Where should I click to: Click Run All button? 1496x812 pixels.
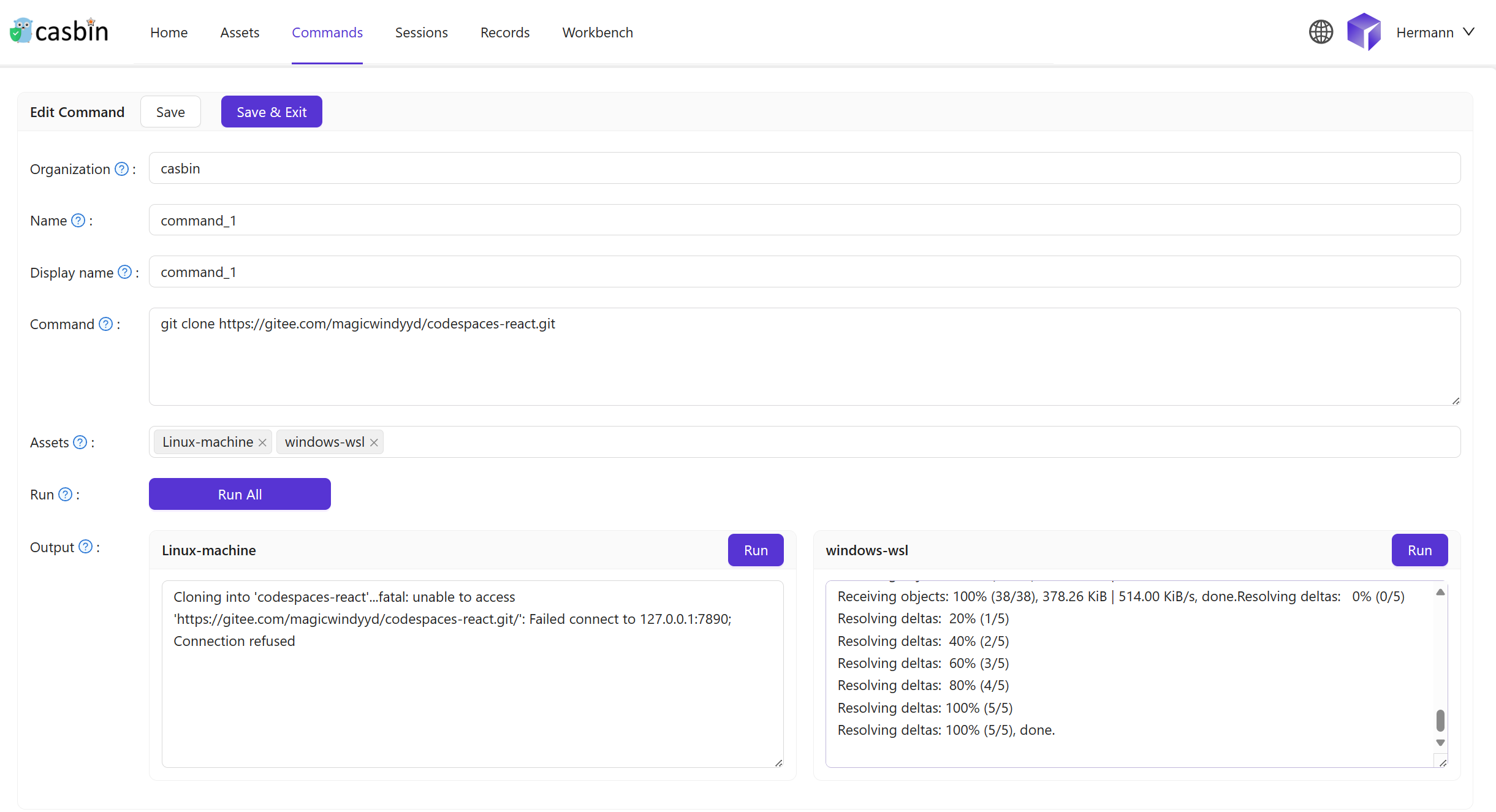click(240, 494)
